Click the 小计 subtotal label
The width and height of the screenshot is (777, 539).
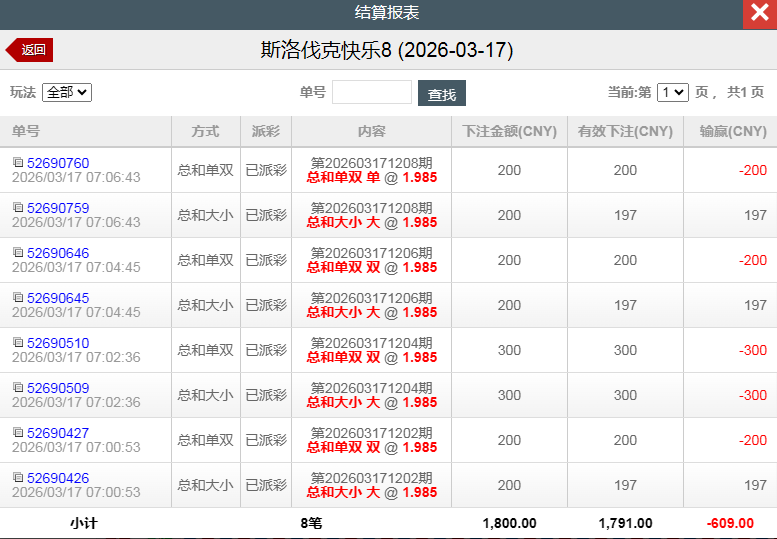pyautogui.click(x=84, y=523)
